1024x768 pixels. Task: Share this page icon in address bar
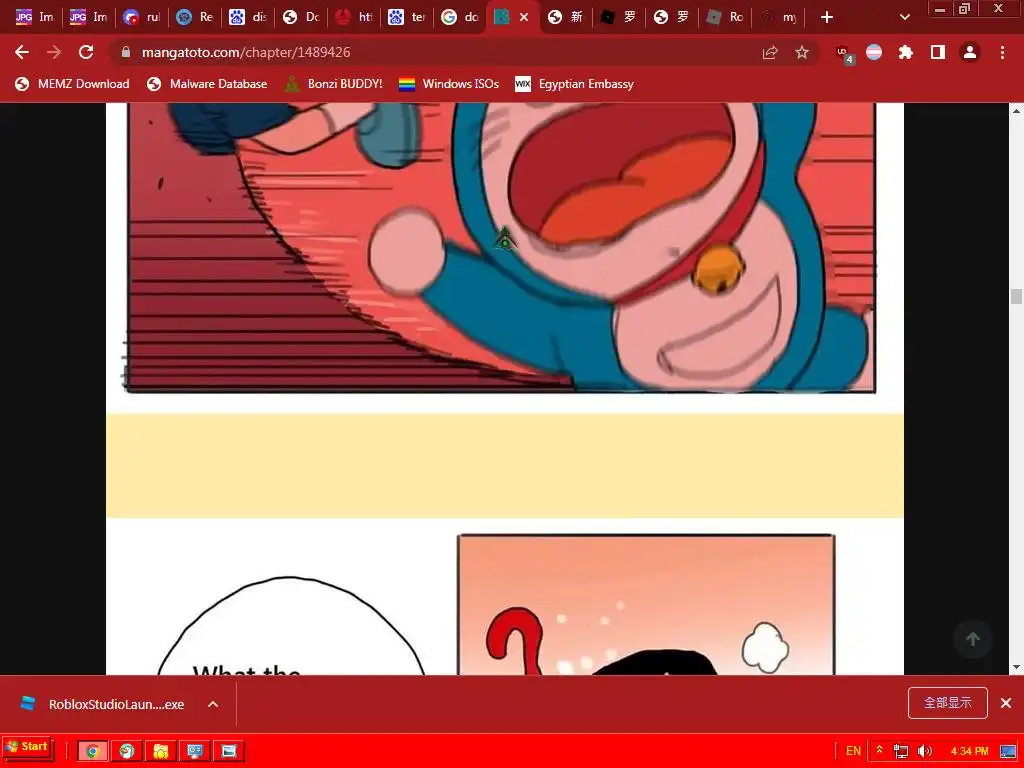770,52
